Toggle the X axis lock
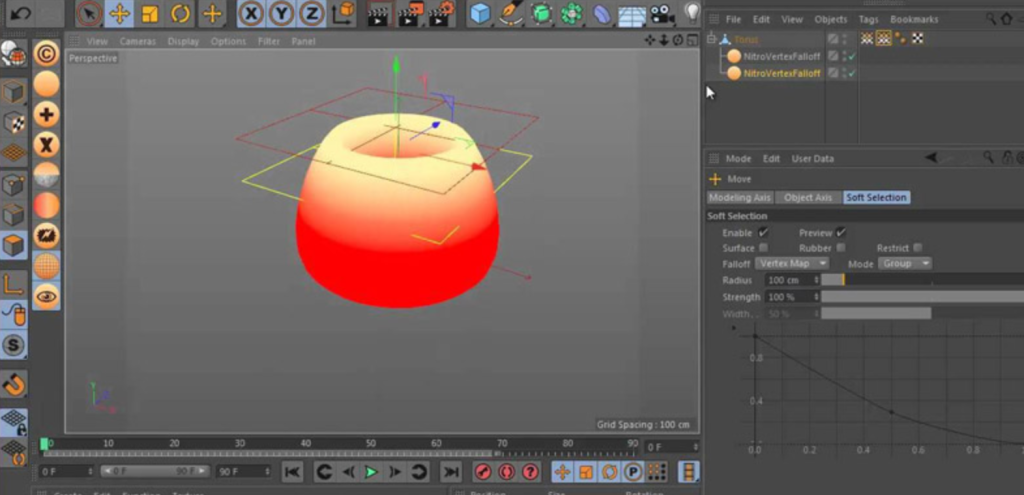1024x495 pixels. (x=251, y=13)
